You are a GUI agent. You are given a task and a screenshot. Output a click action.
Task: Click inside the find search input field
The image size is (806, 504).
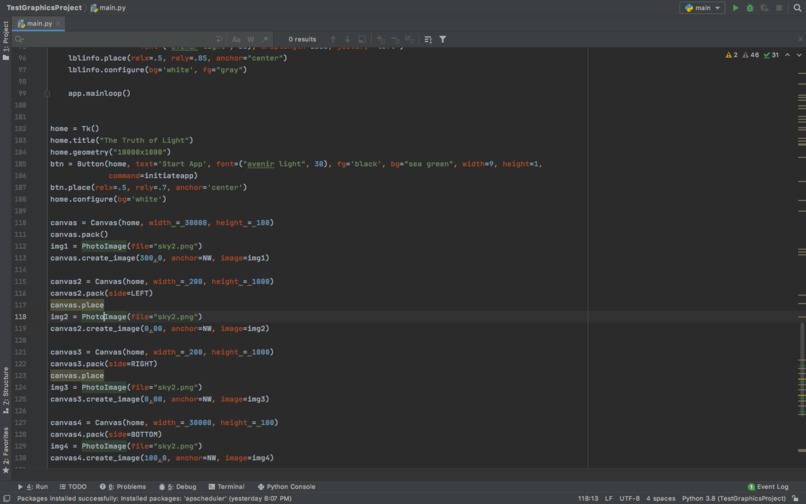(118, 39)
